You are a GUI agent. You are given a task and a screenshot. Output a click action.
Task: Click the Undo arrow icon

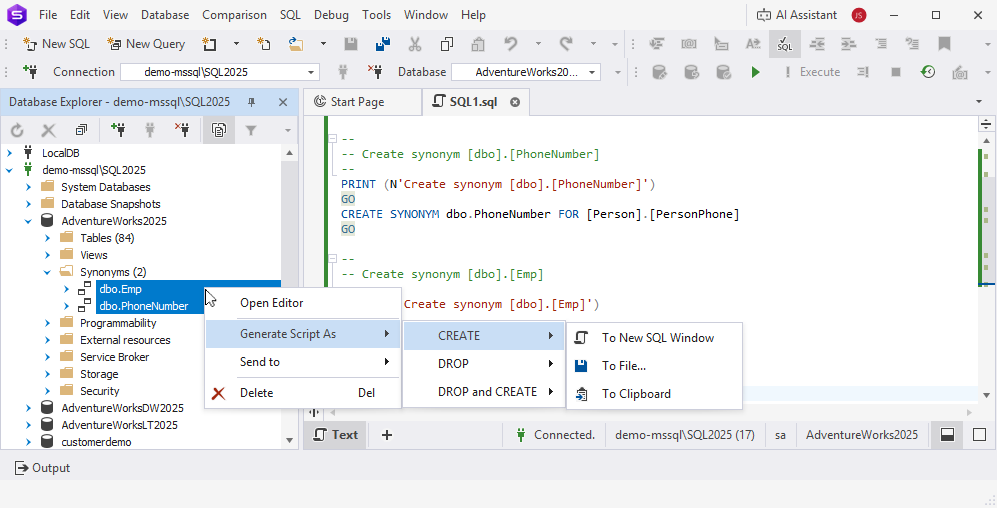[511, 44]
